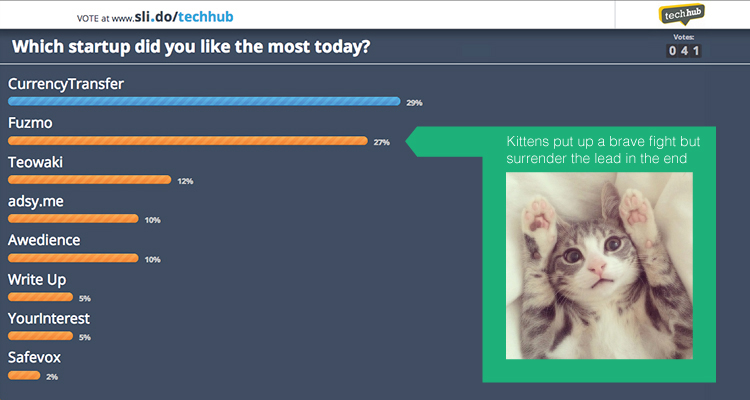Select the Safevox poll entry
750x400 pixels.
click(34, 357)
